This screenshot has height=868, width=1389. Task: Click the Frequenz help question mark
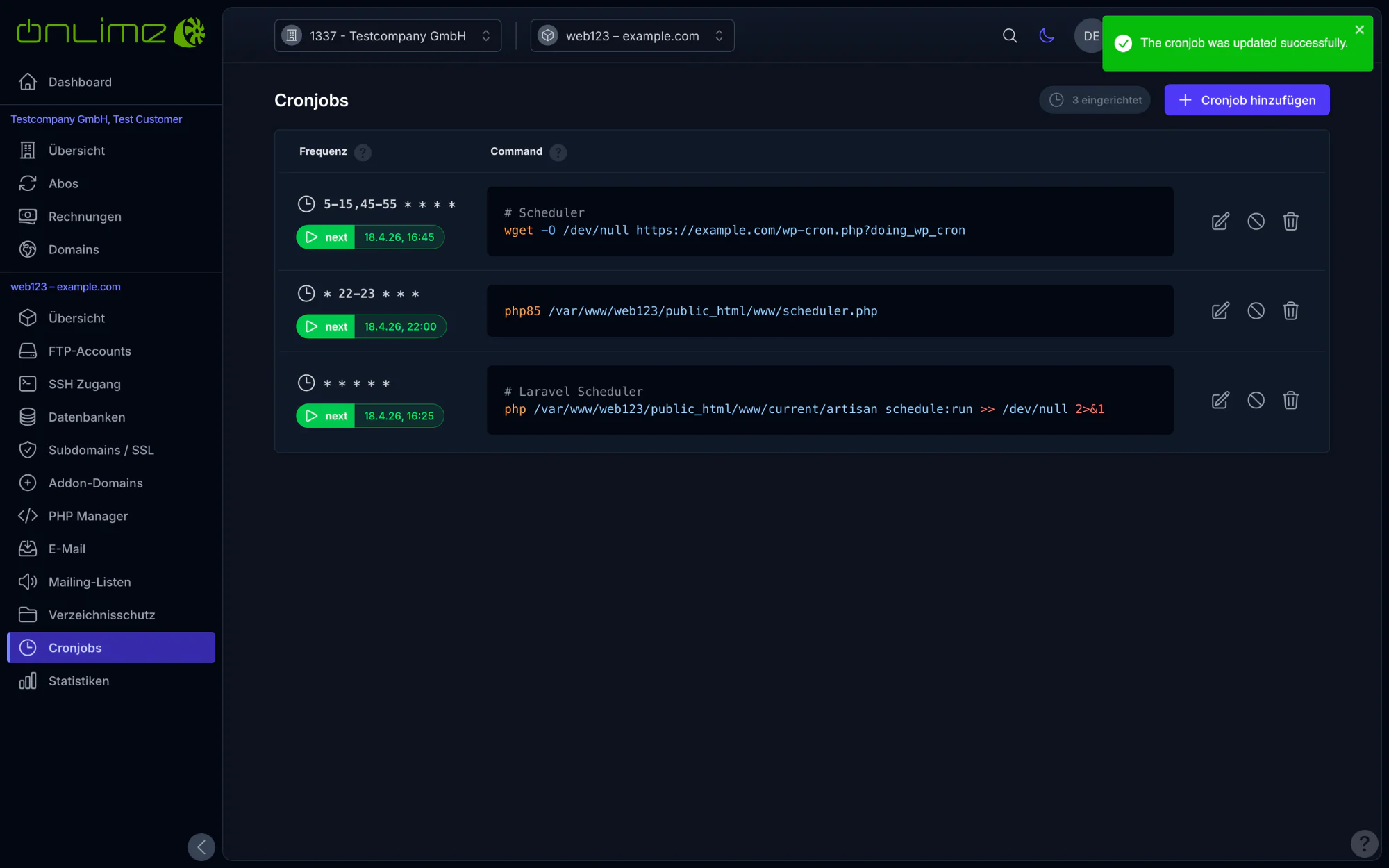(x=363, y=152)
